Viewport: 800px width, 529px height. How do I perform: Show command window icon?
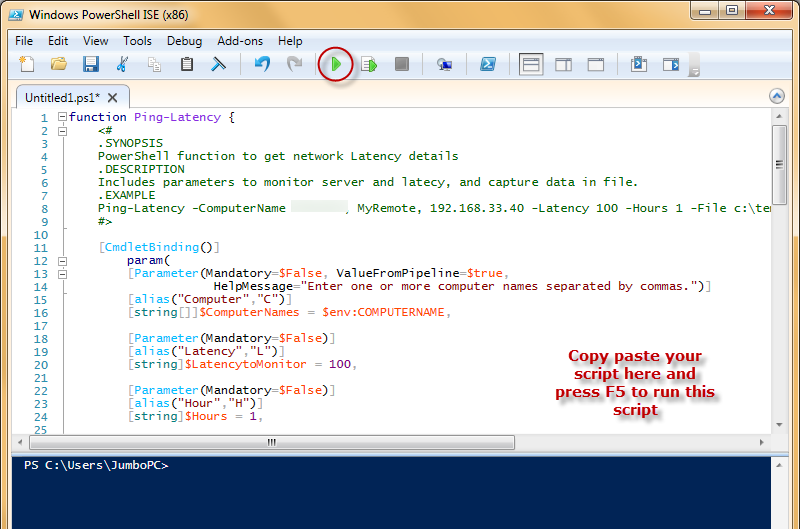click(x=639, y=64)
